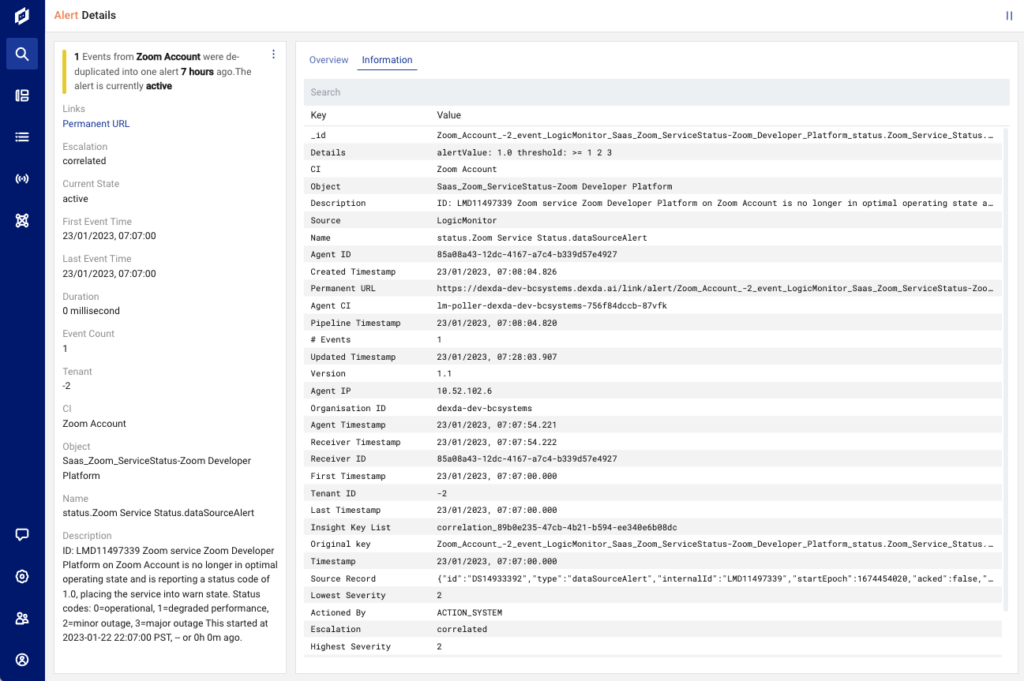Click the app logo in the sidebar

22,16
